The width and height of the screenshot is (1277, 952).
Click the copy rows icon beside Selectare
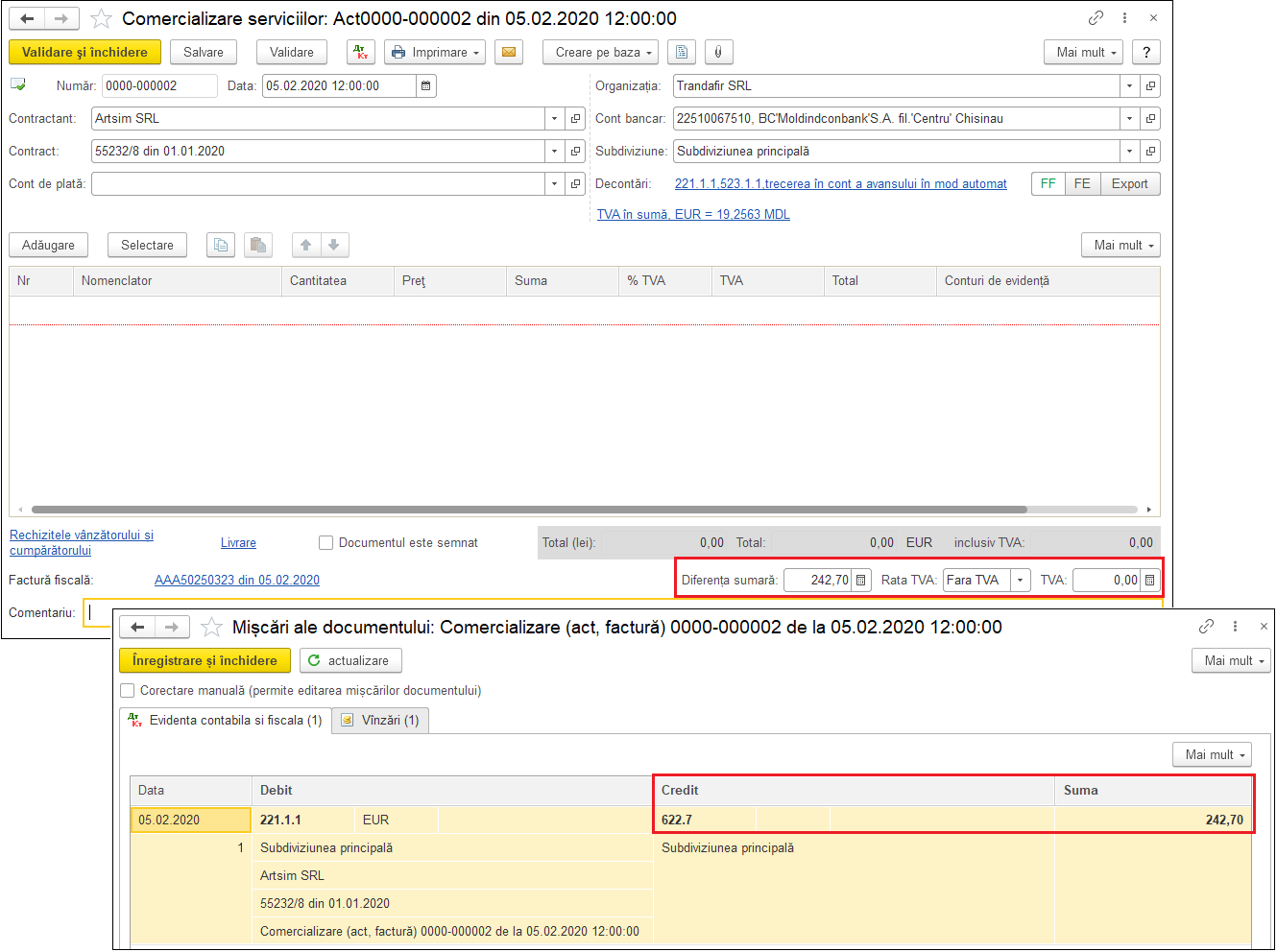(x=221, y=246)
